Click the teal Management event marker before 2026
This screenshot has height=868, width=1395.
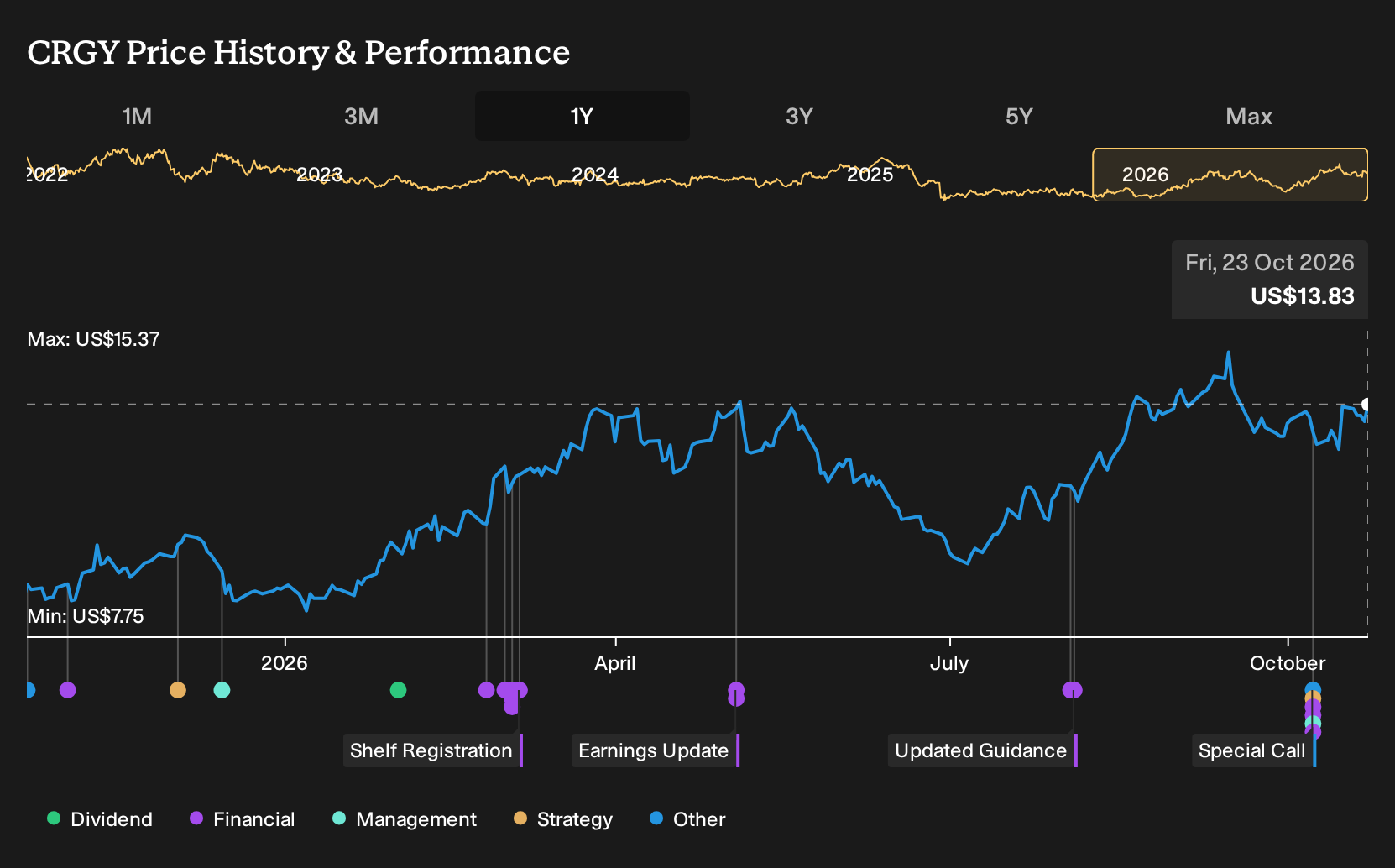click(x=222, y=690)
